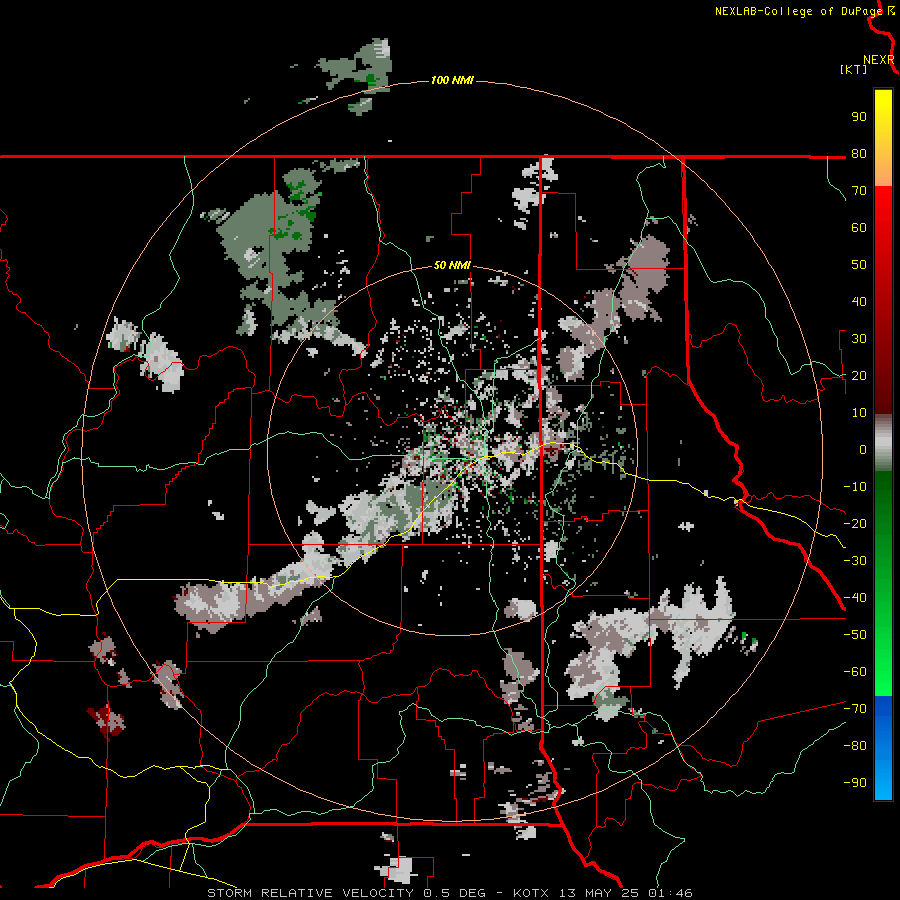Viewport: 900px width, 900px height.
Task: Click the 90 value on the velocity scale
Action: (x=859, y=117)
